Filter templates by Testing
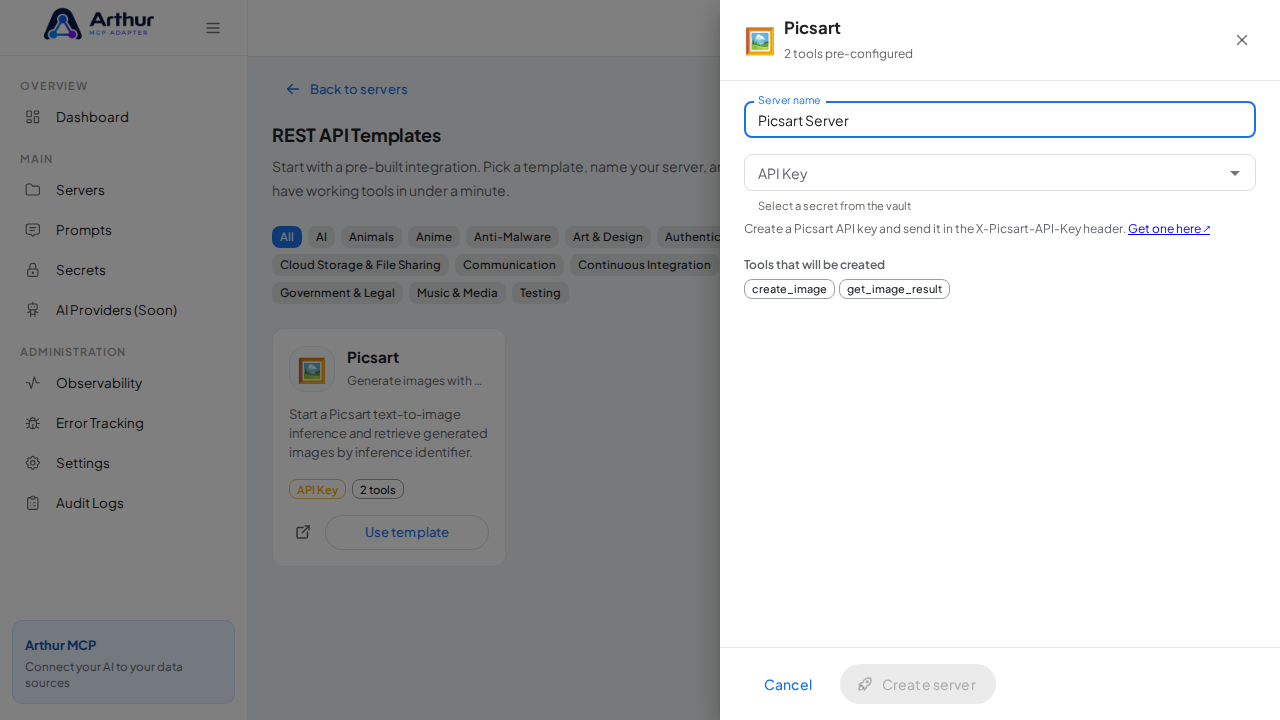The height and width of the screenshot is (720, 1280). point(540,293)
